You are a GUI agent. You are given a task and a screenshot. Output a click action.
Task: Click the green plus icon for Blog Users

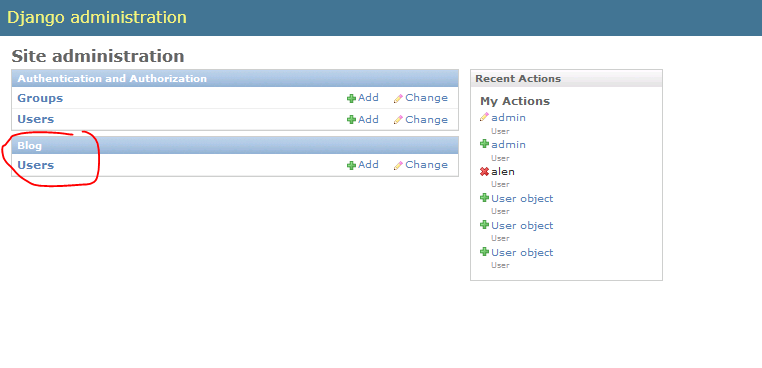[x=351, y=165]
